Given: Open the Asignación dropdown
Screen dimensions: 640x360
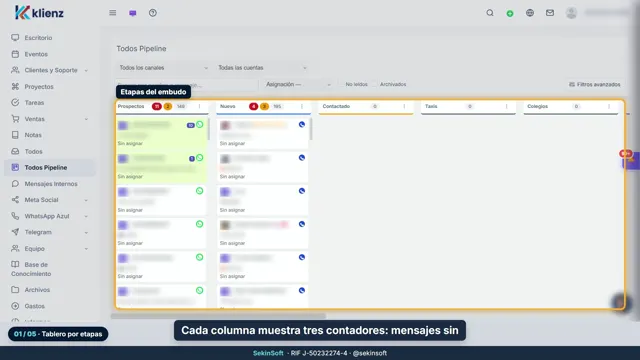Looking at the screenshot, I should point(298,84).
